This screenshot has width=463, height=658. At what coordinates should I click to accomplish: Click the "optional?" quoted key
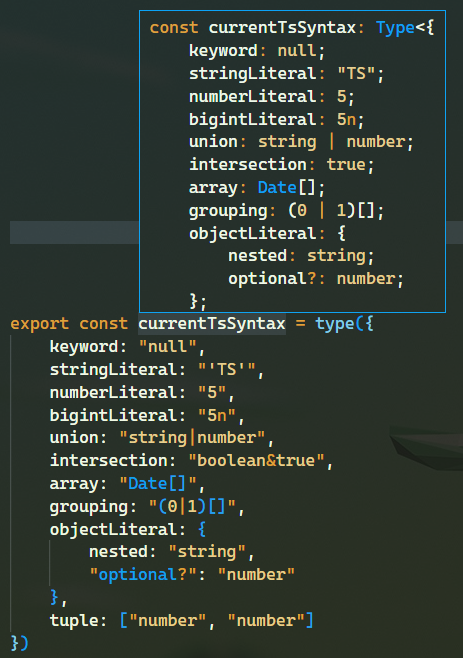143,575
